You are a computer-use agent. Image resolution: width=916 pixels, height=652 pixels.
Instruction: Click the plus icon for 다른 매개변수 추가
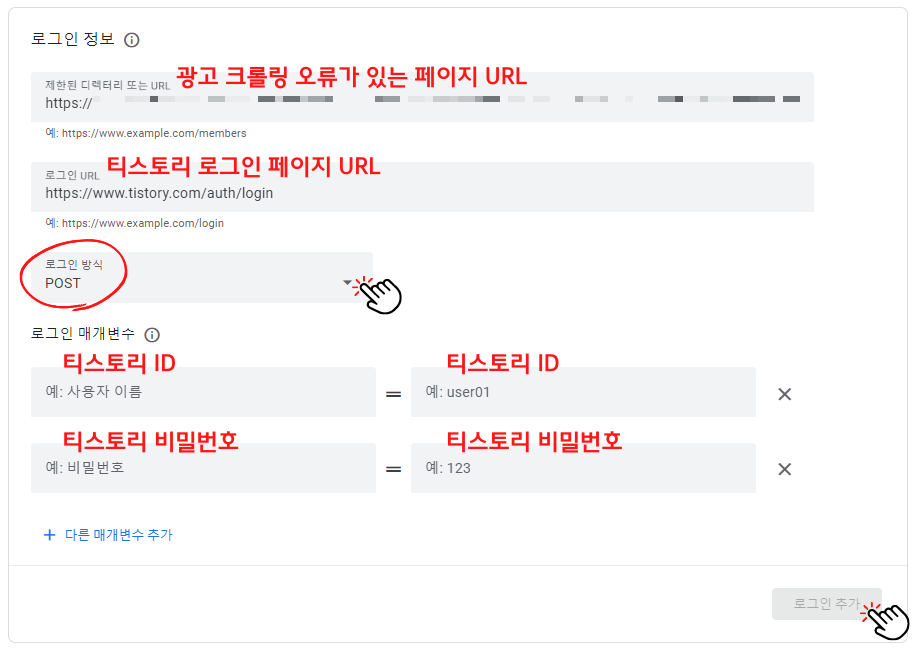coord(50,535)
